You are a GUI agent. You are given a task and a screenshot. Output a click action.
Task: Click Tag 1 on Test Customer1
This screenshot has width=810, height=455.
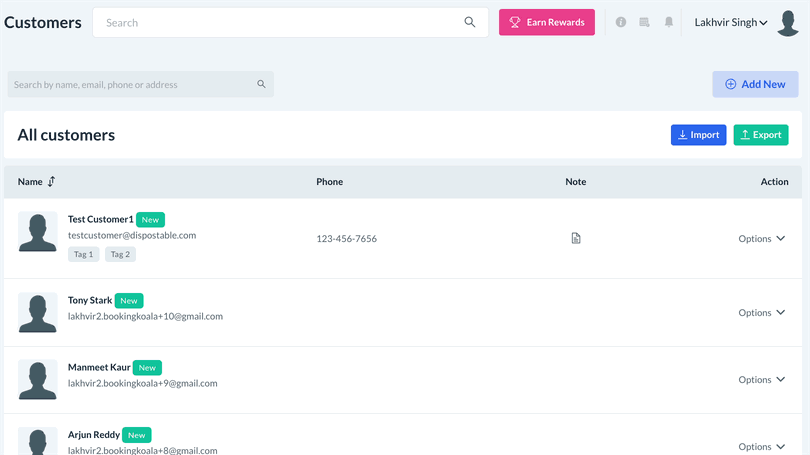(84, 254)
